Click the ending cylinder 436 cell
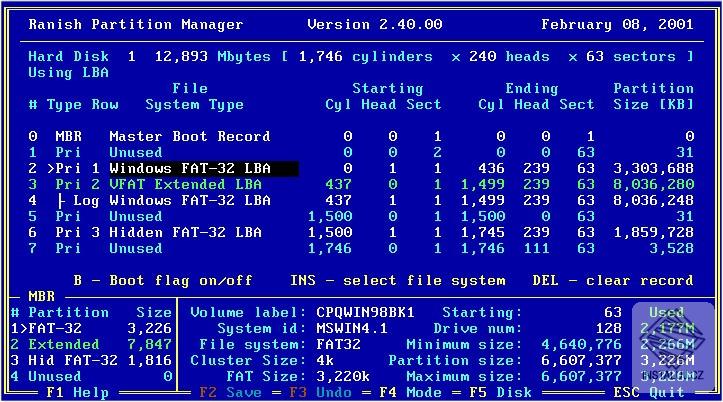The width and height of the screenshot is (723, 402). point(491,168)
